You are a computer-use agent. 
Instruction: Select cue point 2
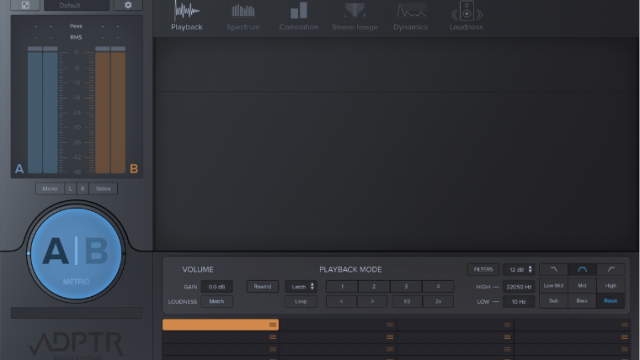[374, 287]
